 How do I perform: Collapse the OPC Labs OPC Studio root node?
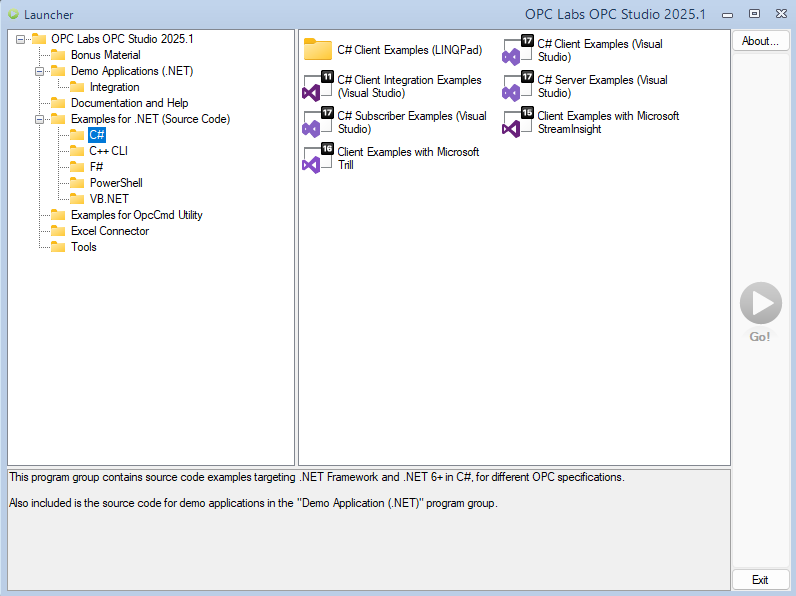coord(22,39)
